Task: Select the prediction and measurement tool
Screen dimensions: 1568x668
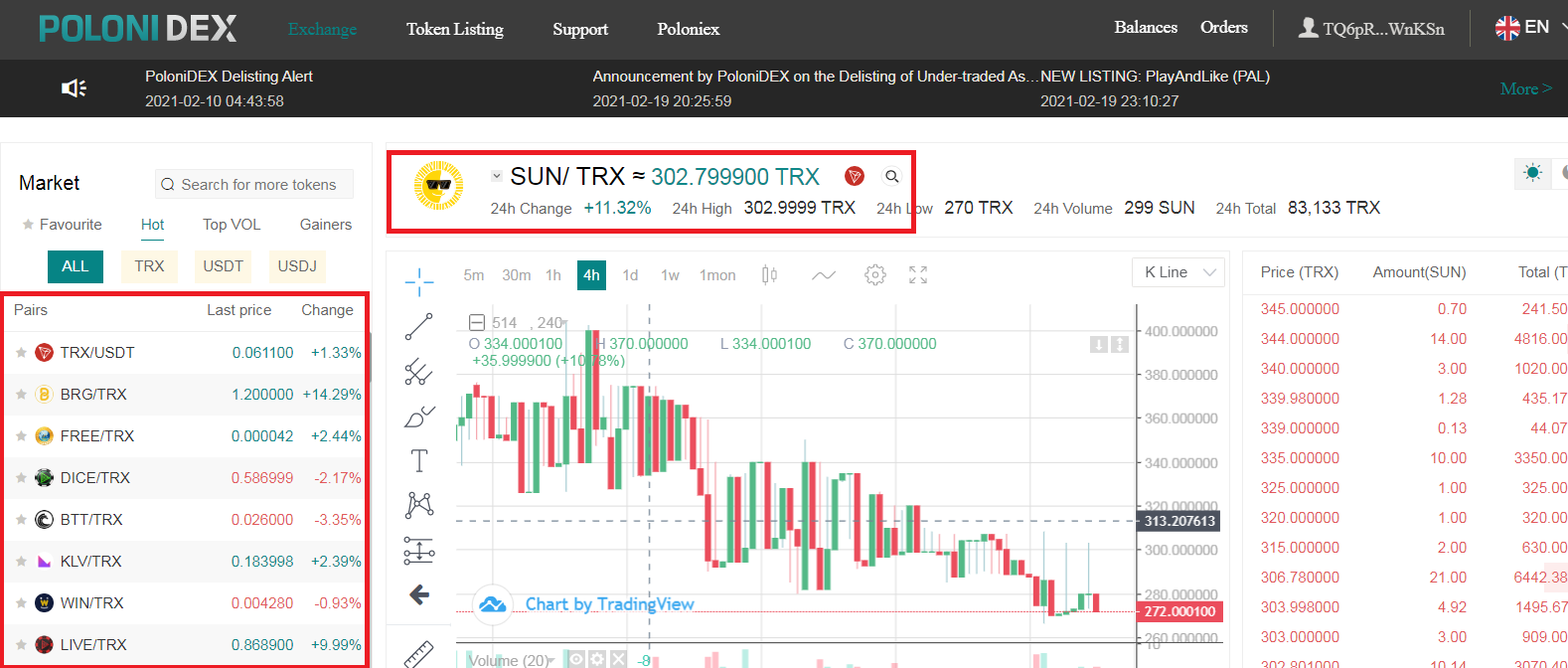Action: point(419,550)
